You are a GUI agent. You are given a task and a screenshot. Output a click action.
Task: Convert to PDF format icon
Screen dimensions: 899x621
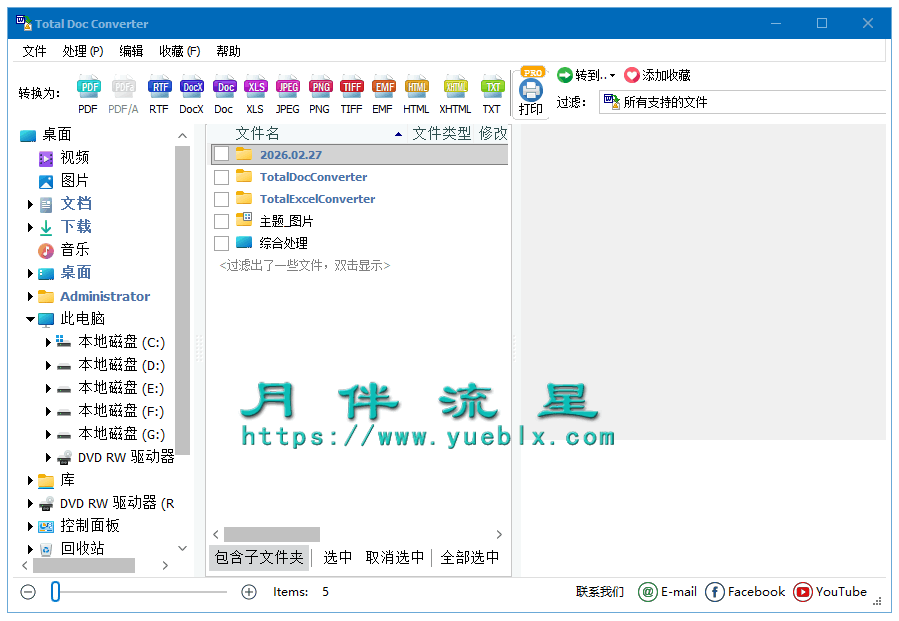click(88, 94)
